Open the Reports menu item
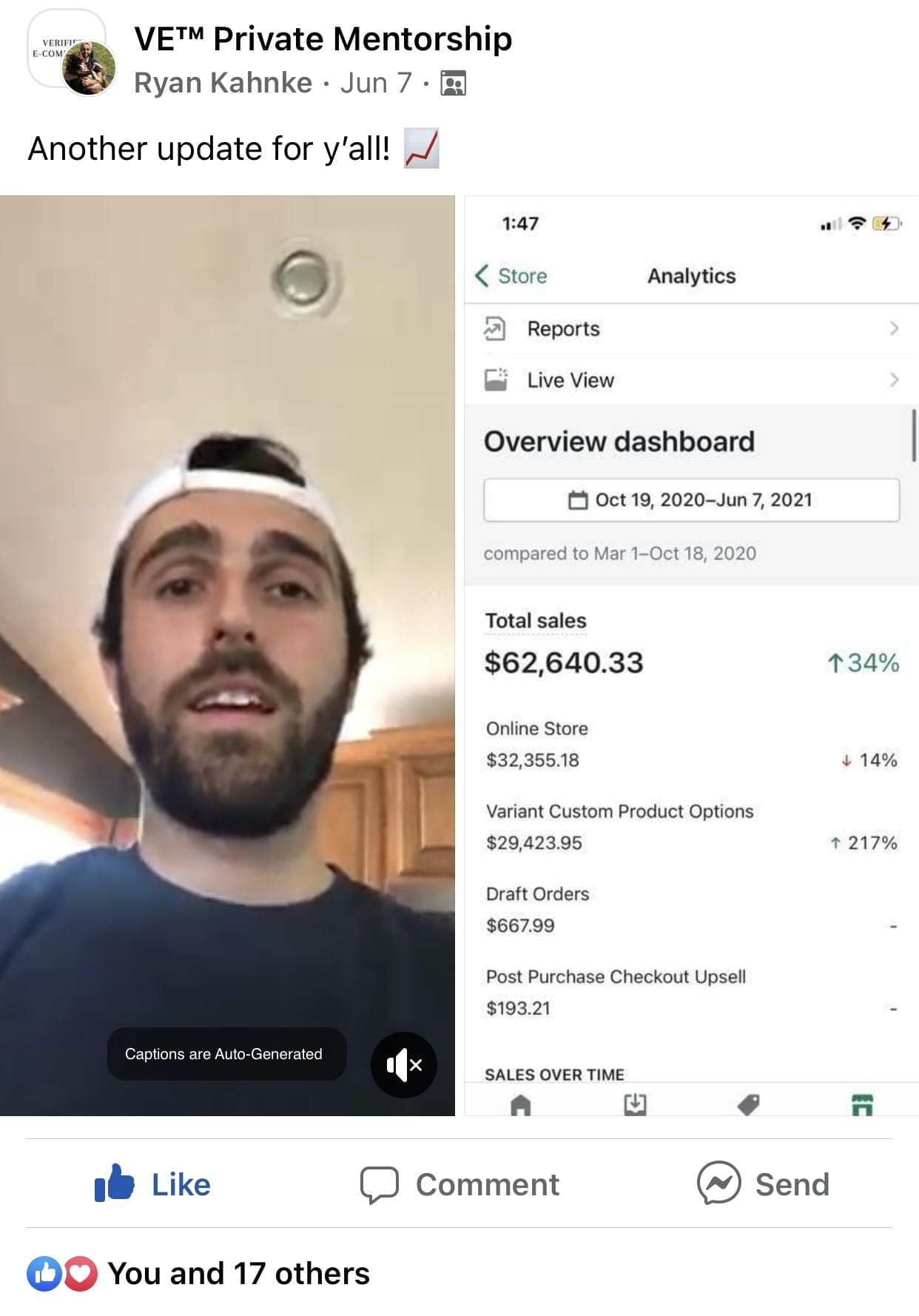 pyautogui.click(x=691, y=329)
